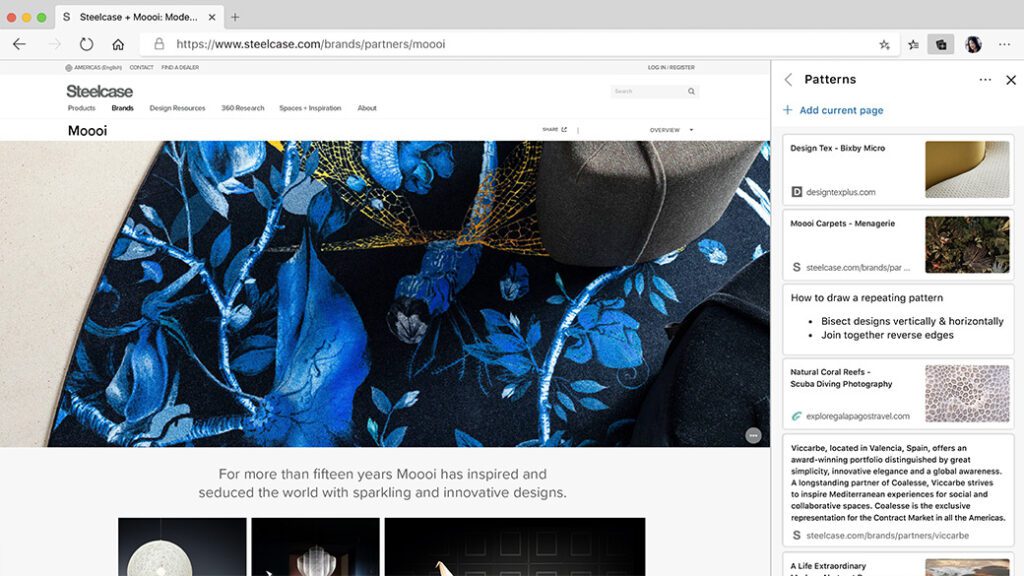Expand the Overview dropdown
The image size is (1024, 576).
(671, 130)
